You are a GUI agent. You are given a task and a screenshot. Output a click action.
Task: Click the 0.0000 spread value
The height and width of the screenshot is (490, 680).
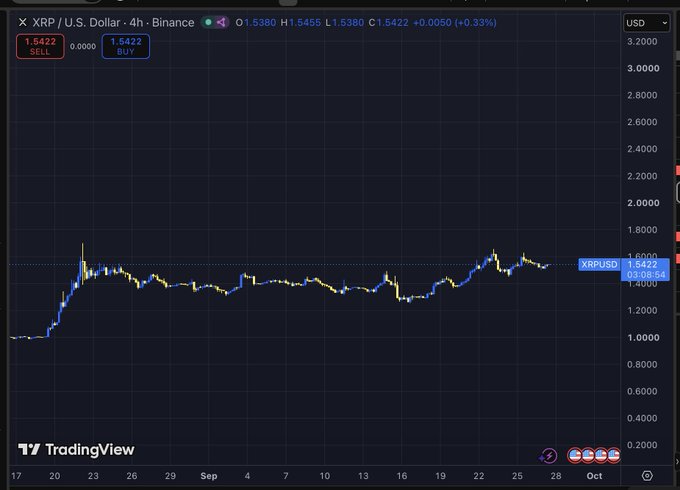(x=83, y=46)
